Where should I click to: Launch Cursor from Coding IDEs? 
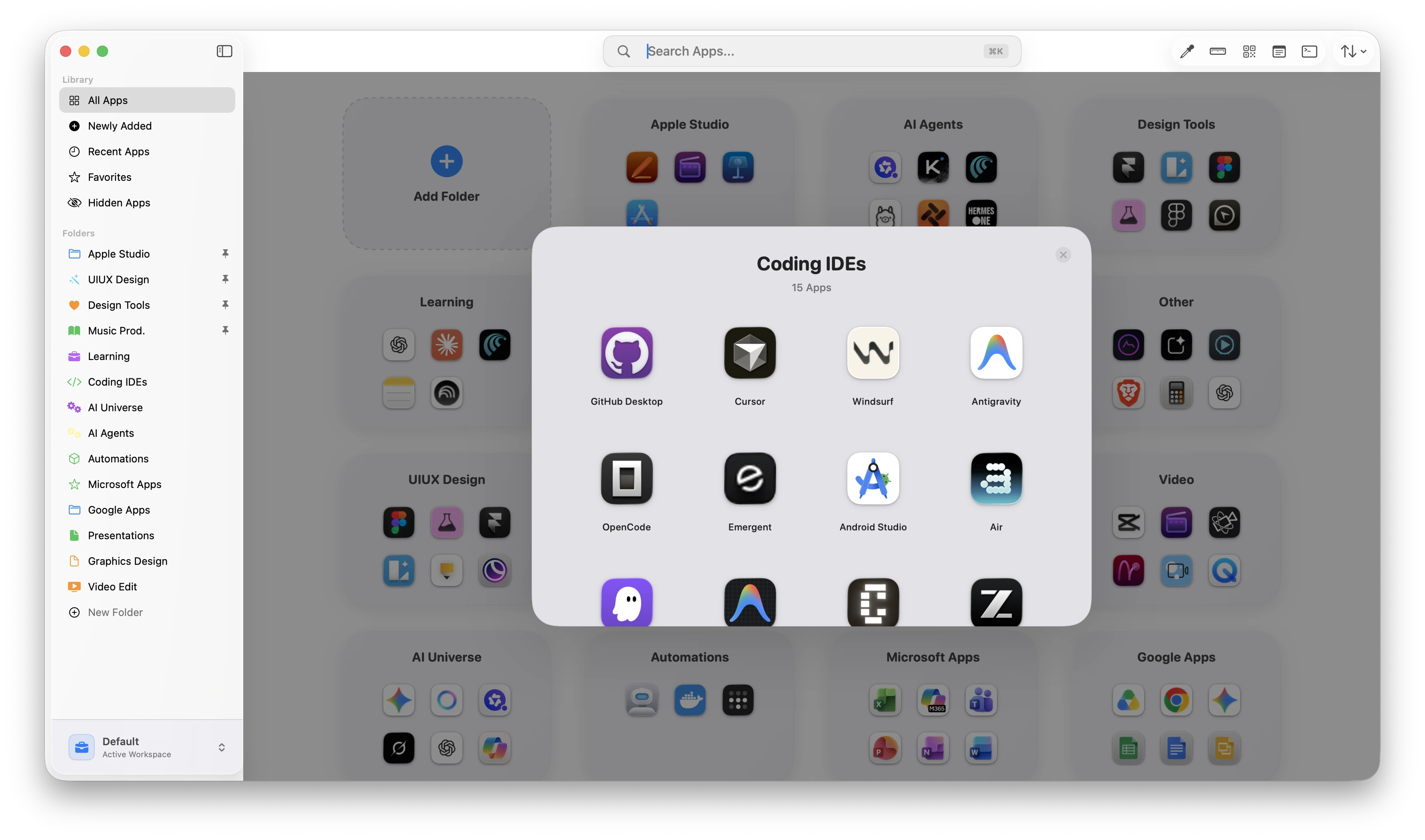750,353
